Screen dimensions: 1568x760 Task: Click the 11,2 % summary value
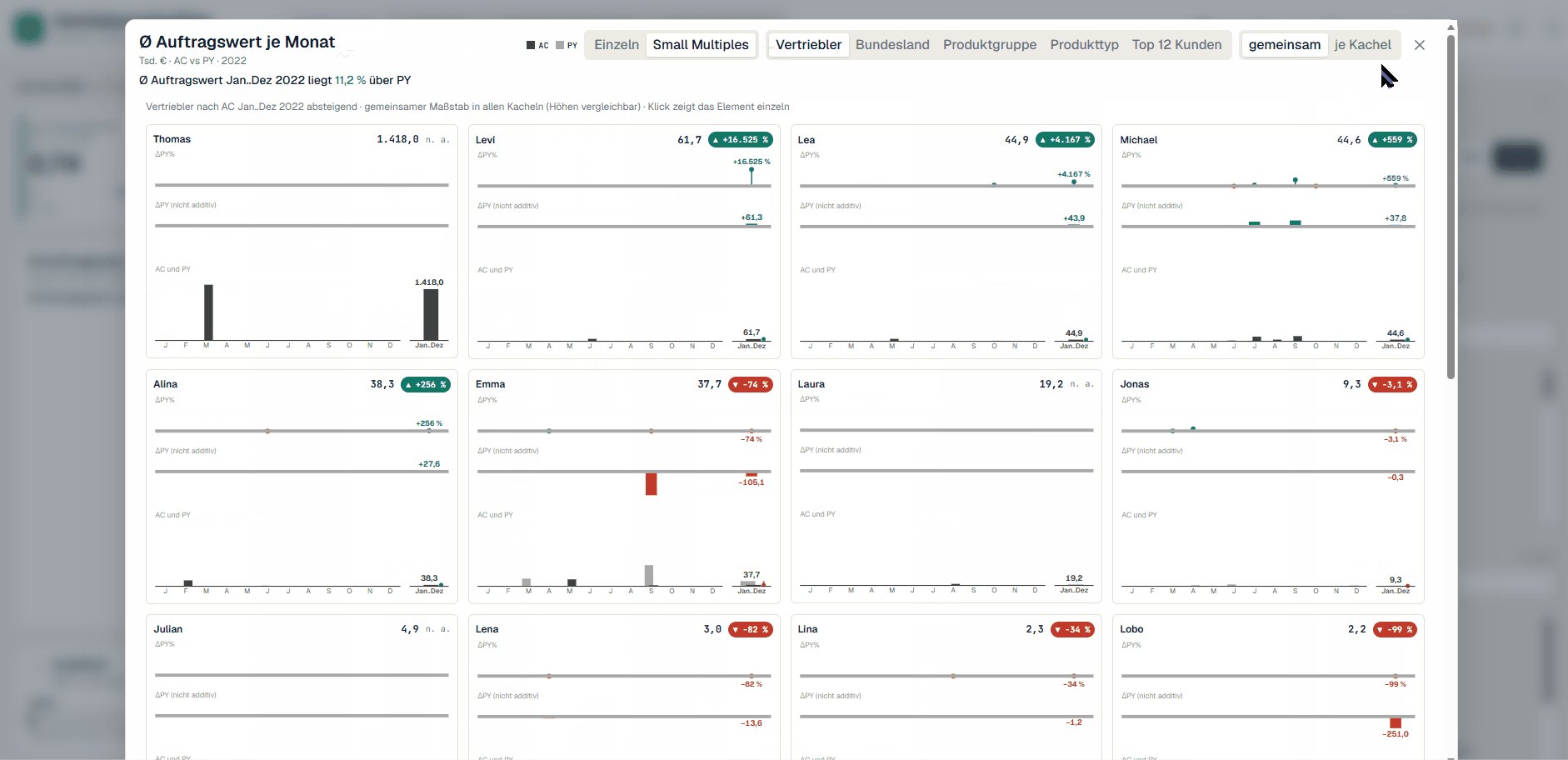click(350, 81)
